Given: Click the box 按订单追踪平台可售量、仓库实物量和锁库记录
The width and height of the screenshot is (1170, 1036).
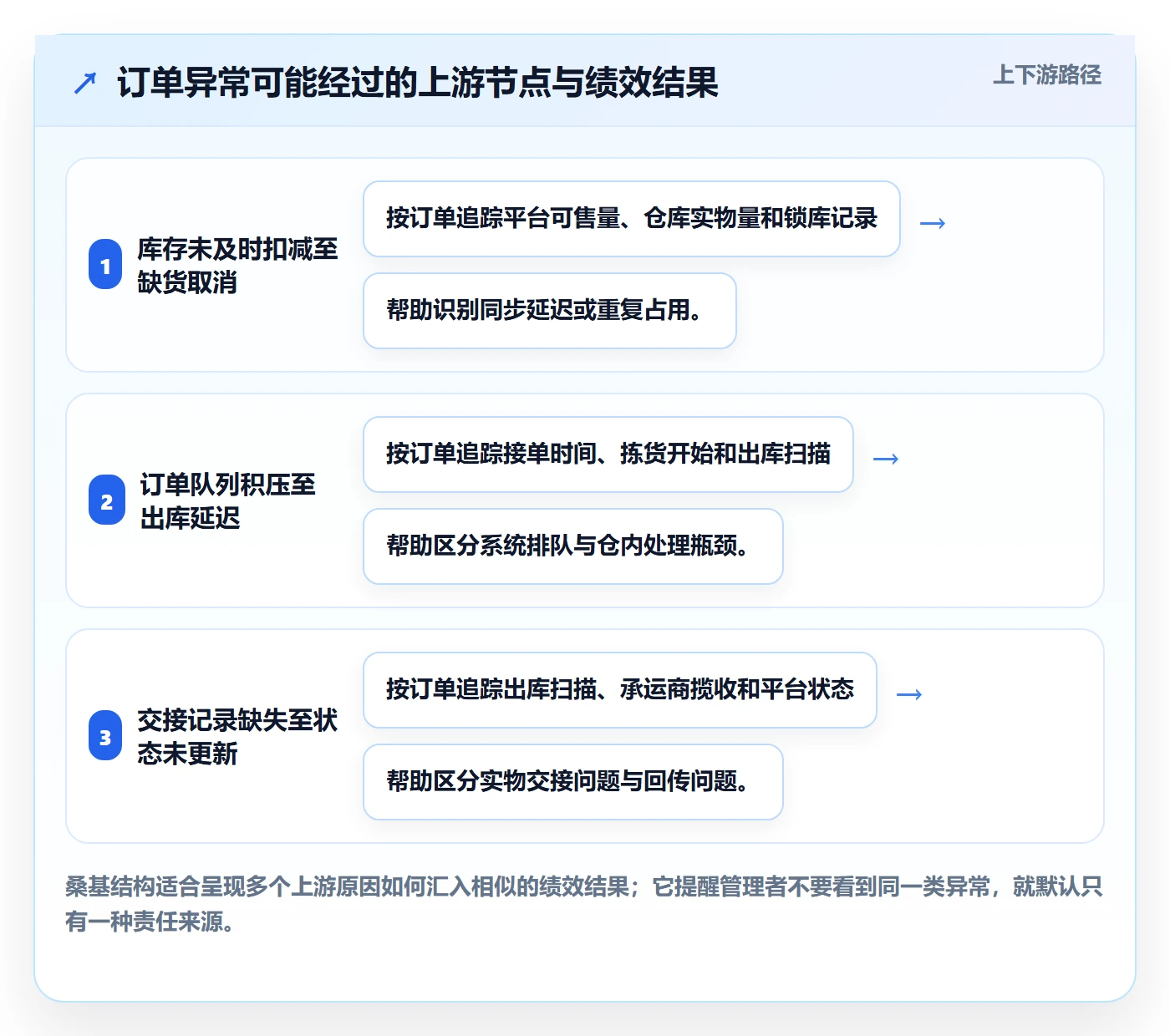Looking at the screenshot, I should tap(632, 219).
